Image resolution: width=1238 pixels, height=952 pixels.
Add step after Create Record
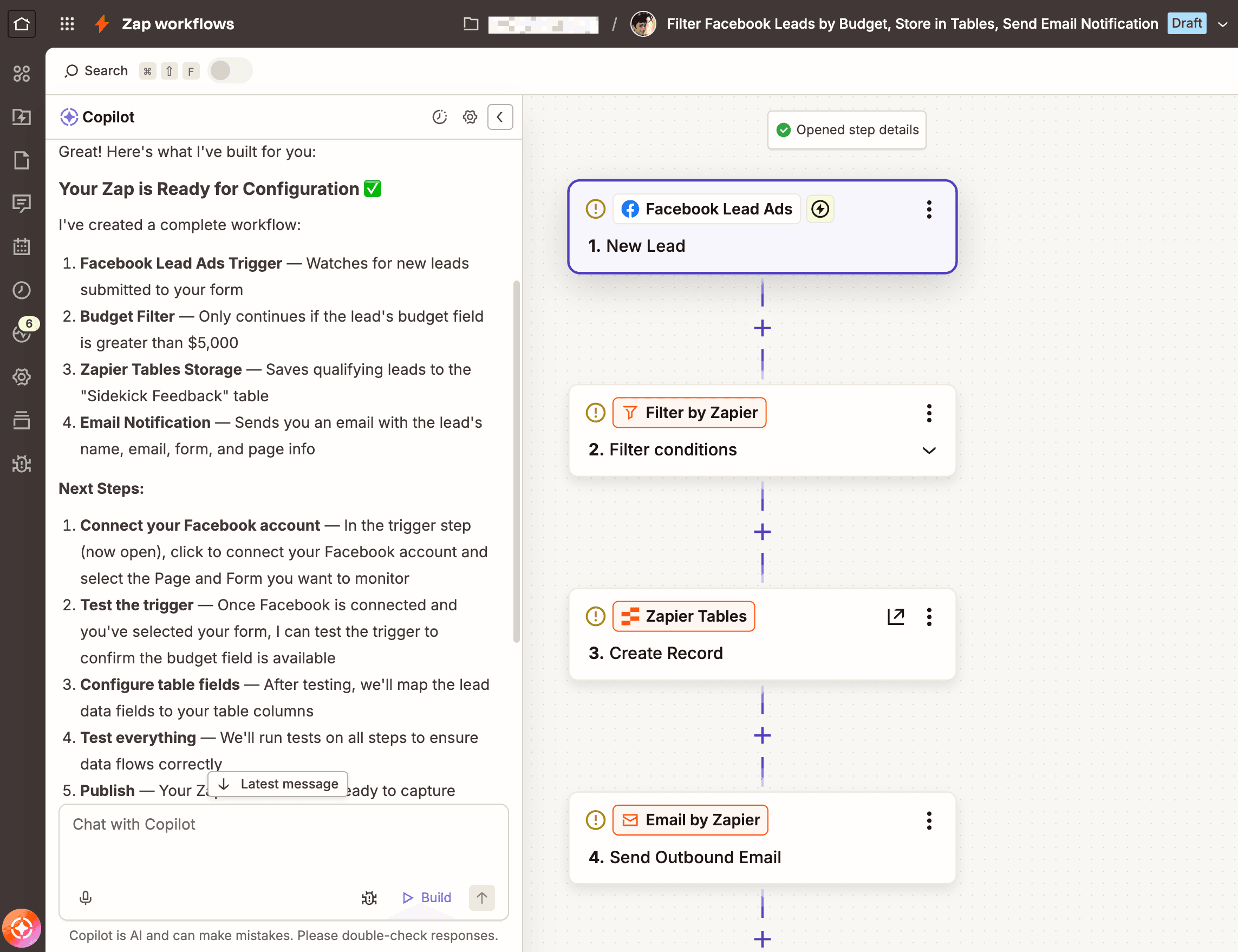[x=762, y=735]
